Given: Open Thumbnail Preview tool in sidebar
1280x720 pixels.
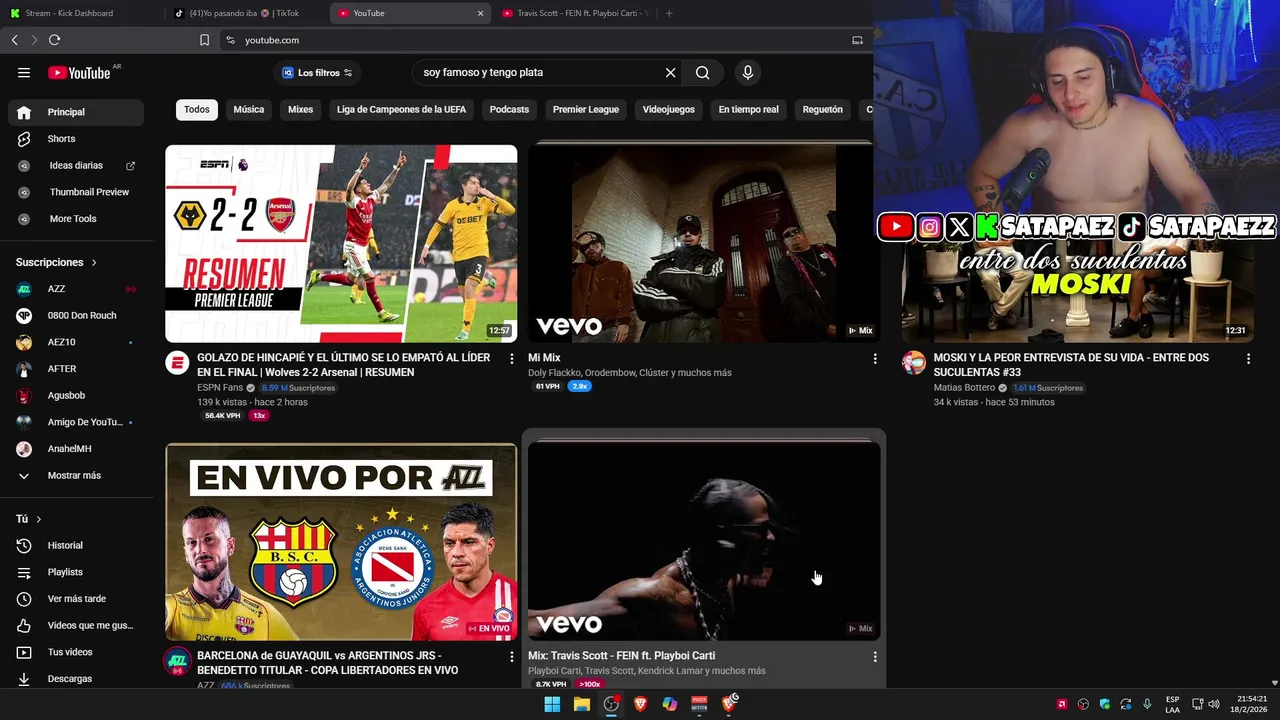Looking at the screenshot, I should (x=76, y=192).
